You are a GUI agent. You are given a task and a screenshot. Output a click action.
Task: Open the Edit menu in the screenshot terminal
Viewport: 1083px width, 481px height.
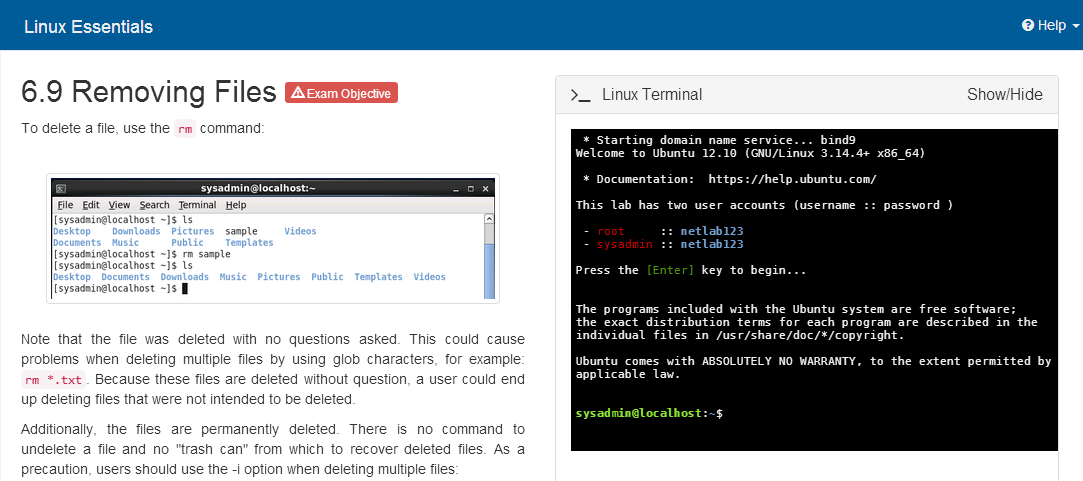(90, 205)
